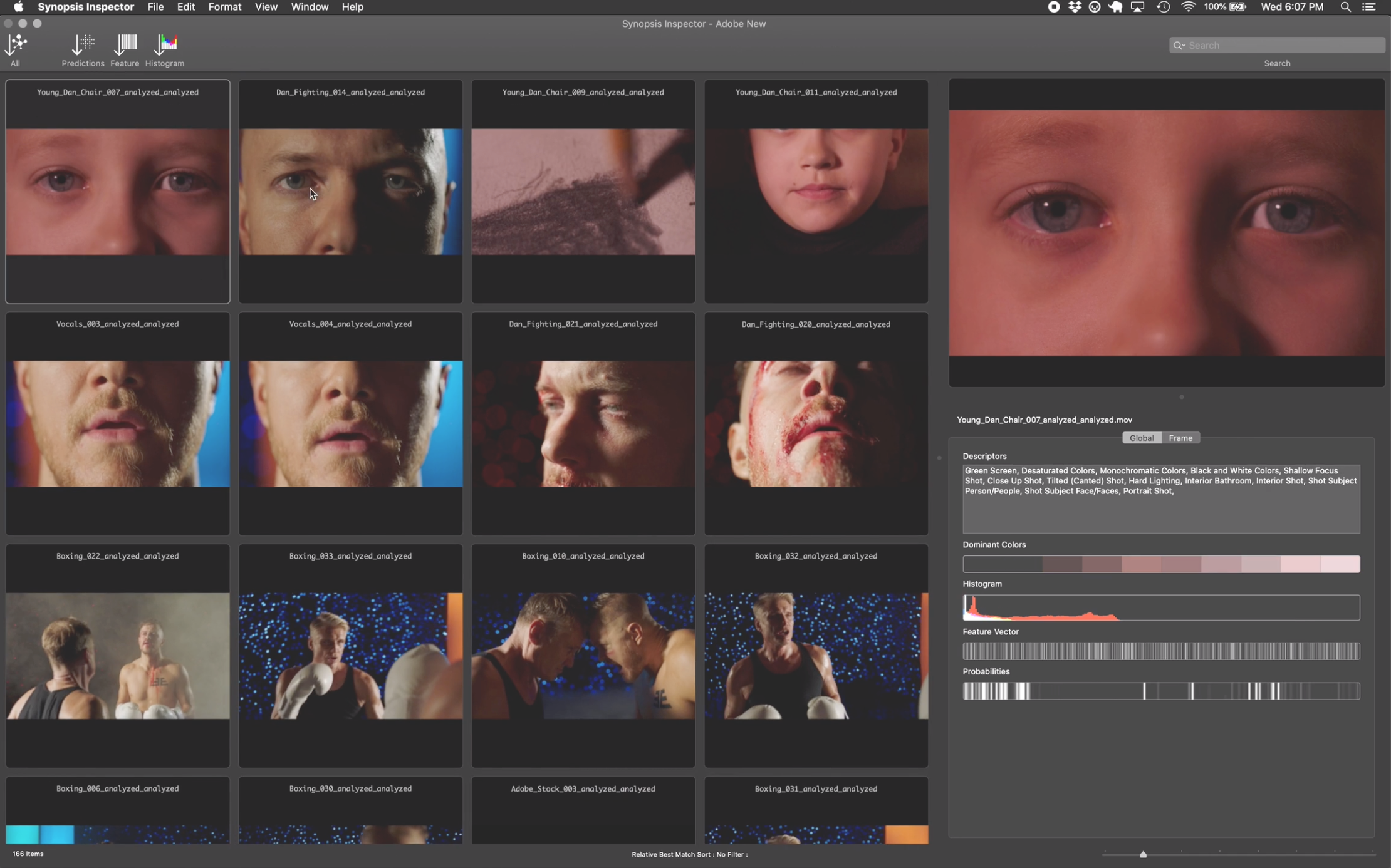
Task: Click the Feature Vector strip
Action: pyautogui.click(x=1161, y=651)
